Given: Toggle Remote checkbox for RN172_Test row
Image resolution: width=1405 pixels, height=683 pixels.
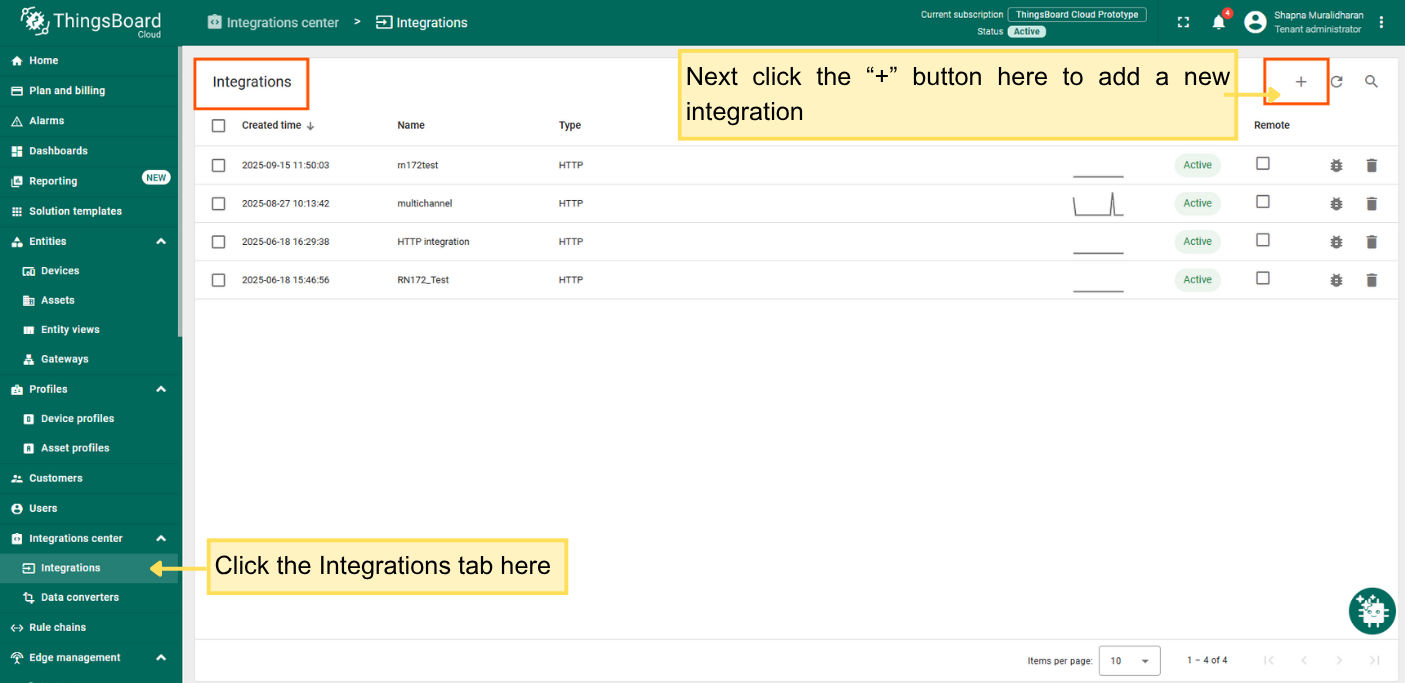Looking at the screenshot, I should (x=1262, y=278).
